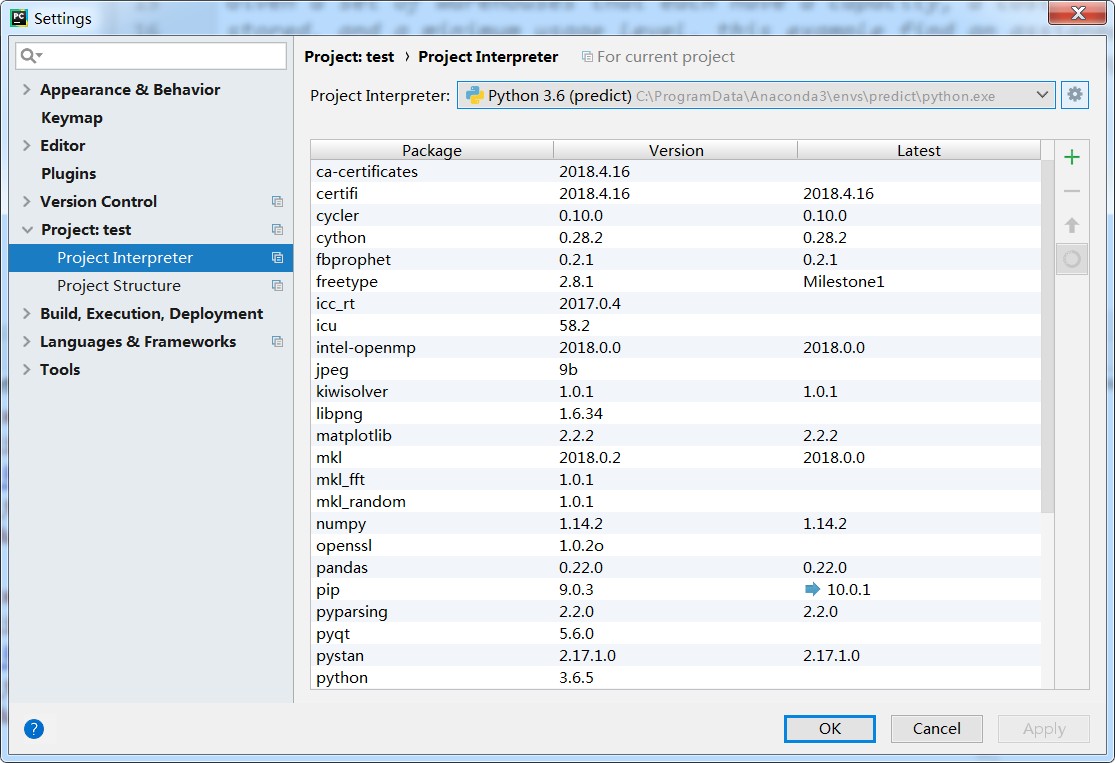Expand Languages & Frameworks section
Screen dimensions: 1115x763
[26, 341]
